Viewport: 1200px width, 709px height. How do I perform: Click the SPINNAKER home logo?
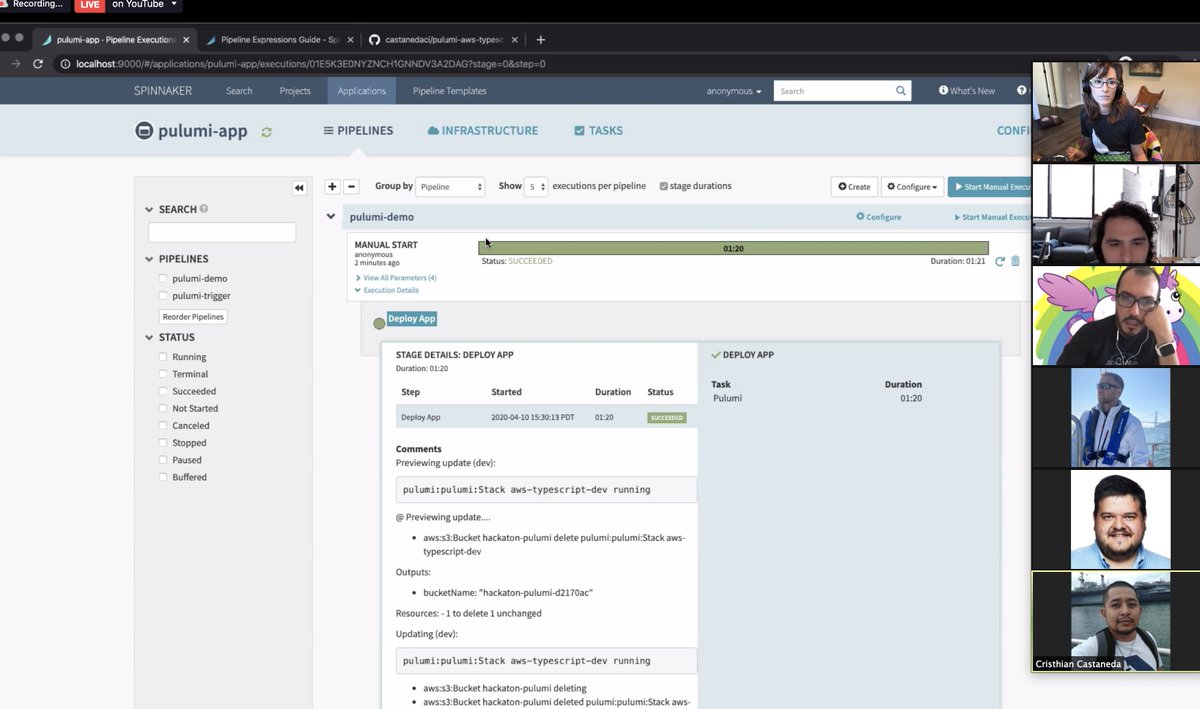point(165,91)
